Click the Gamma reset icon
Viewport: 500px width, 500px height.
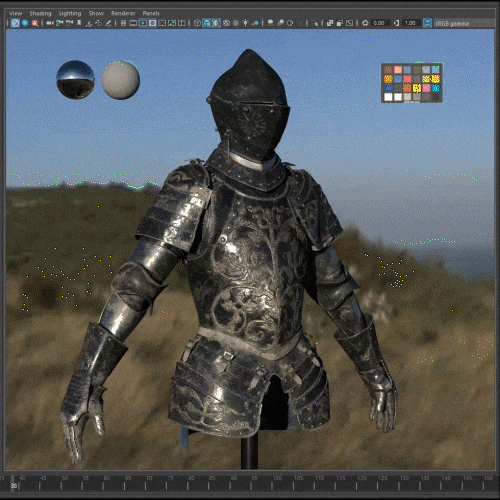pyautogui.click(x=396, y=23)
